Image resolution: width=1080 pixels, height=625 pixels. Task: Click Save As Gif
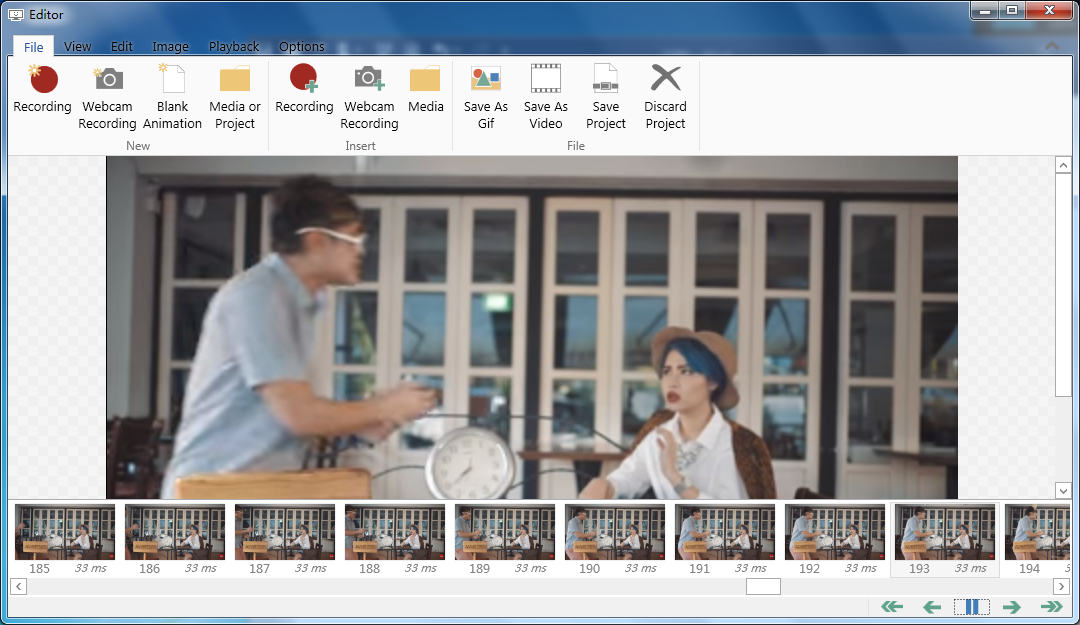[486, 96]
